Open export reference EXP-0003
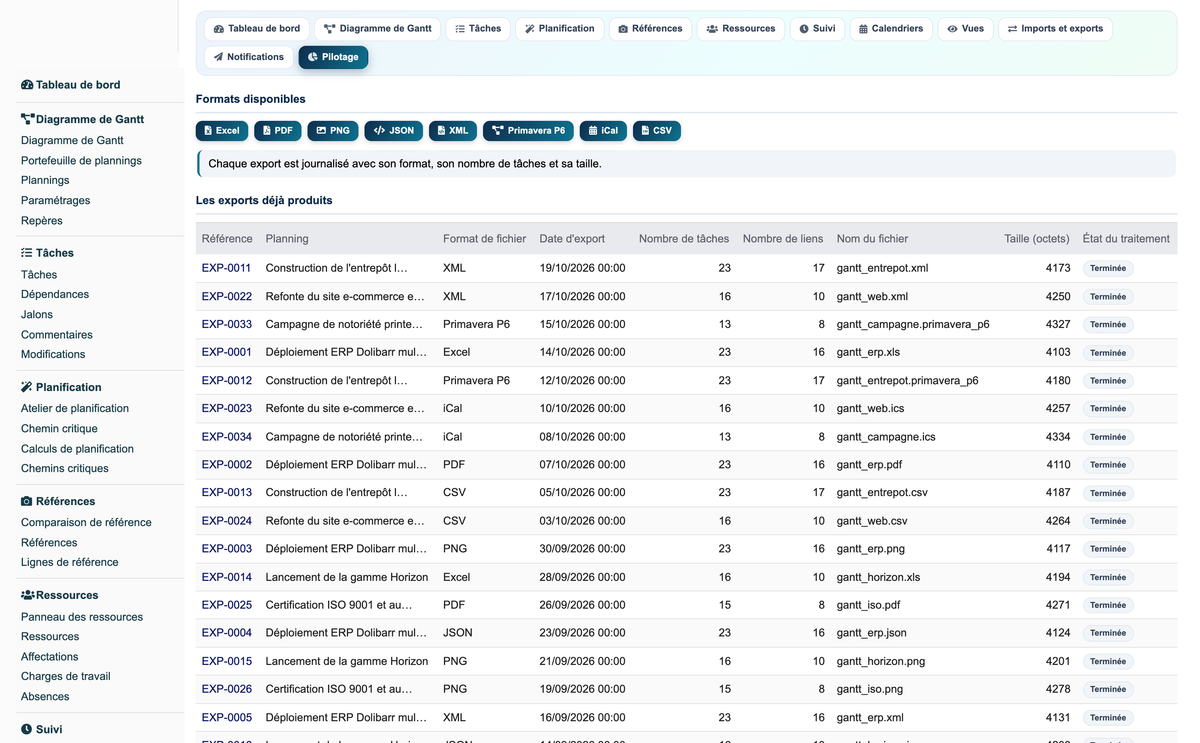This screenshot has width=1200, height=743. pos(227,549)
